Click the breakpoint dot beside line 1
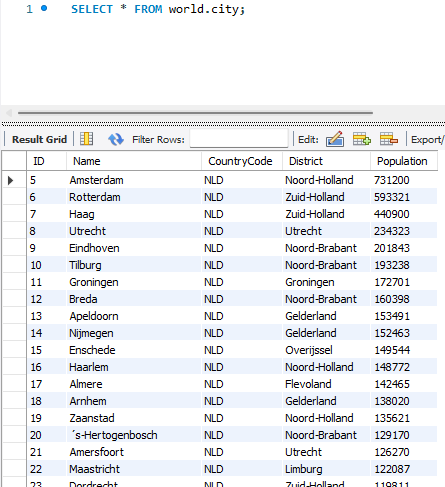Viewport: 445px width, 487px height. pyautogui.click(x=44, y=8)
